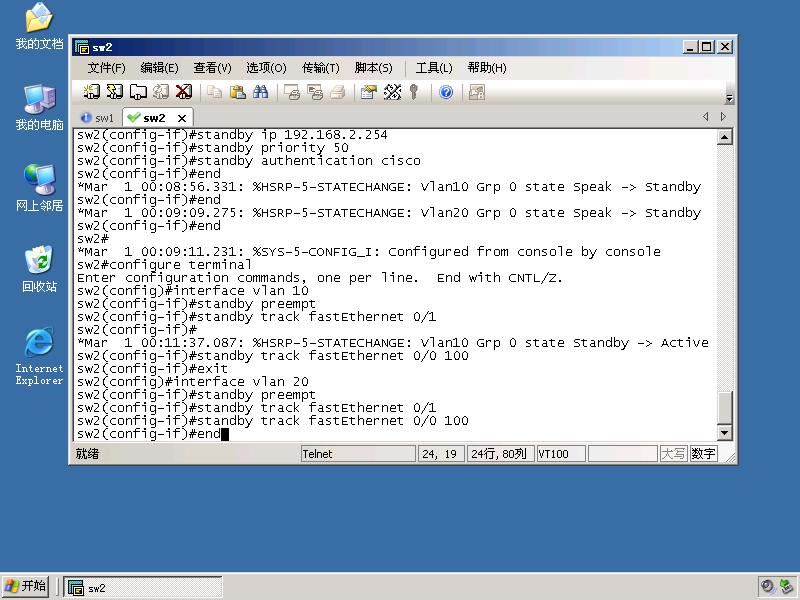
Task: Maximize the sw2 window
Action: pyautogui.click(x=707, y=47)
